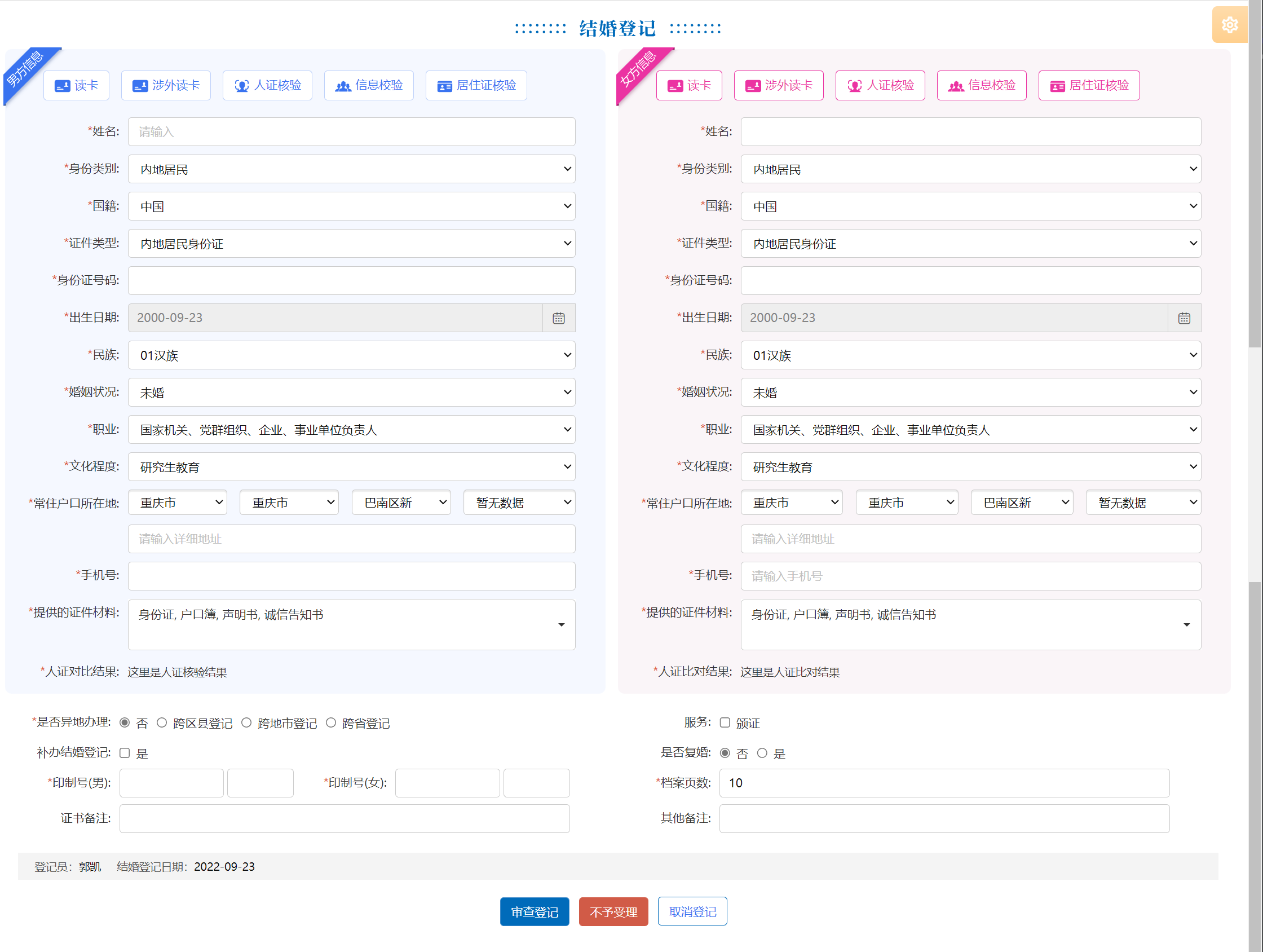Image resolution: width=1263 pixels, height=952 pixels.
Task: Click the female side 信息校验 button
Action: pyautogui.click(x=982, y=86)
